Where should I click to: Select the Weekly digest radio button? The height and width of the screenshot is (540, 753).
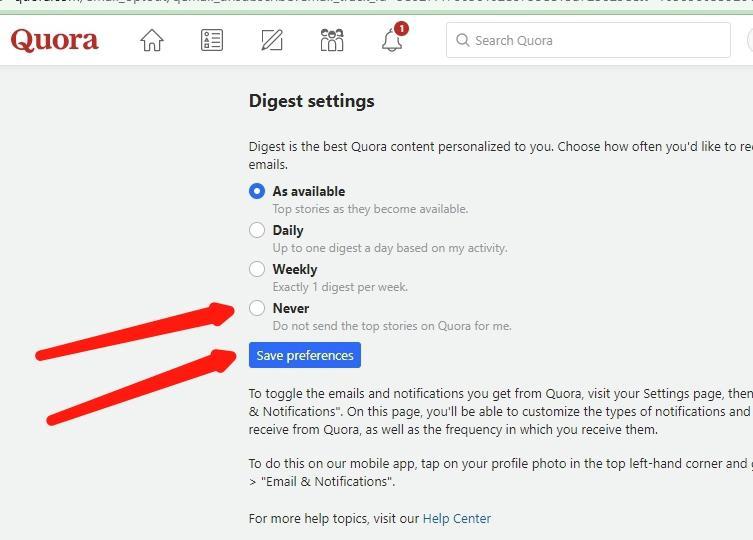click(257, 269)
